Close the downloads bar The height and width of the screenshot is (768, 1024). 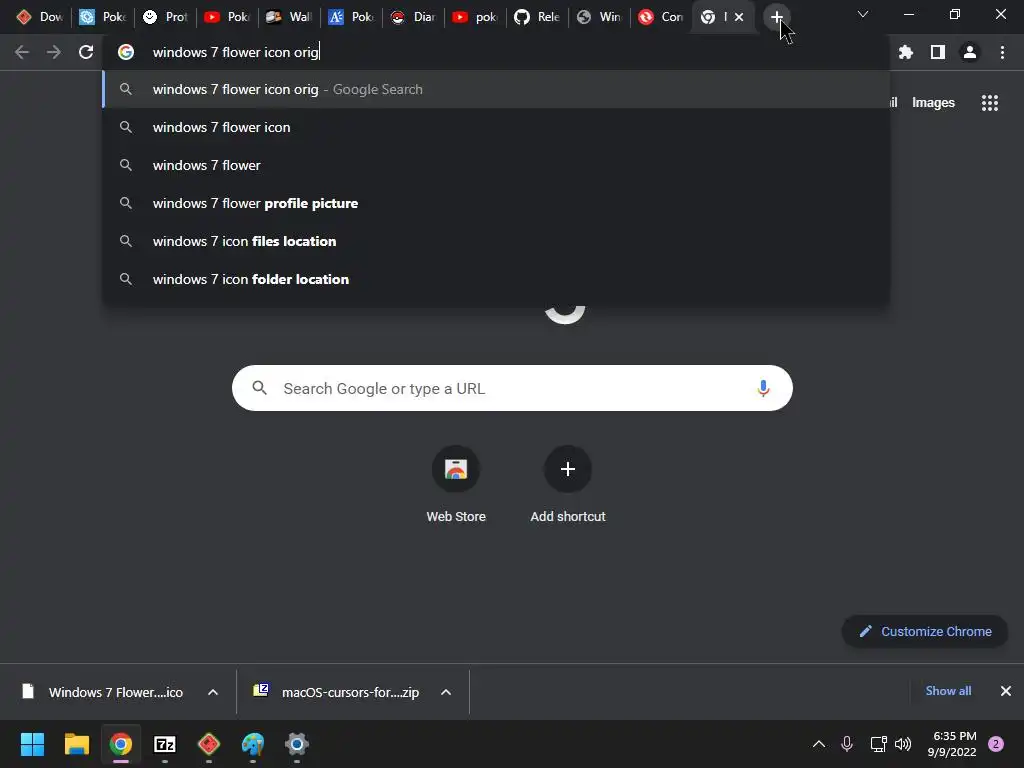point(1006,691)
